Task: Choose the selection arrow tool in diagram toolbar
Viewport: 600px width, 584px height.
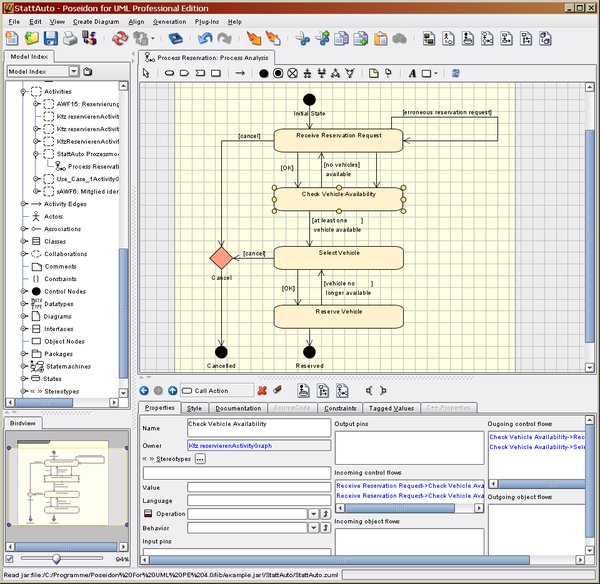Action: point(146,73)
